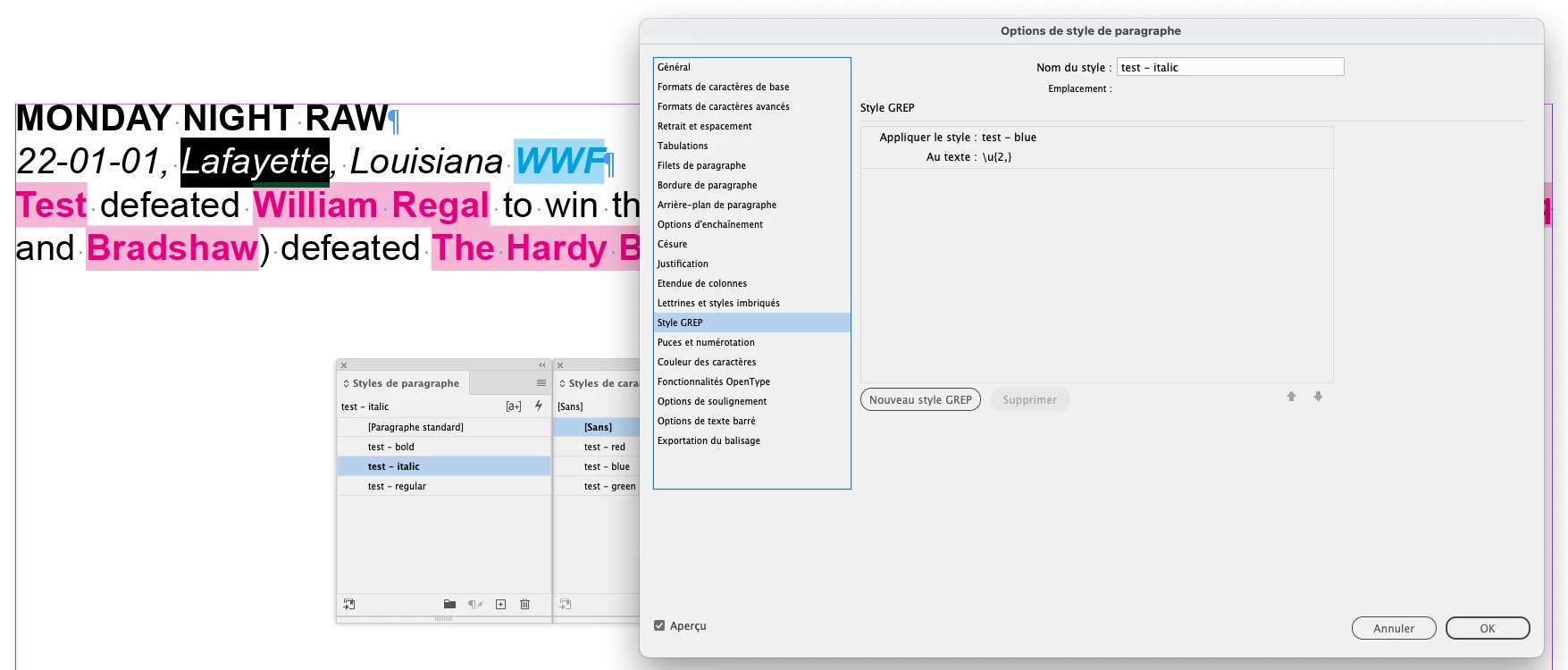Select test - red character style
1568x670 pixels.
[x=597, y=447]
